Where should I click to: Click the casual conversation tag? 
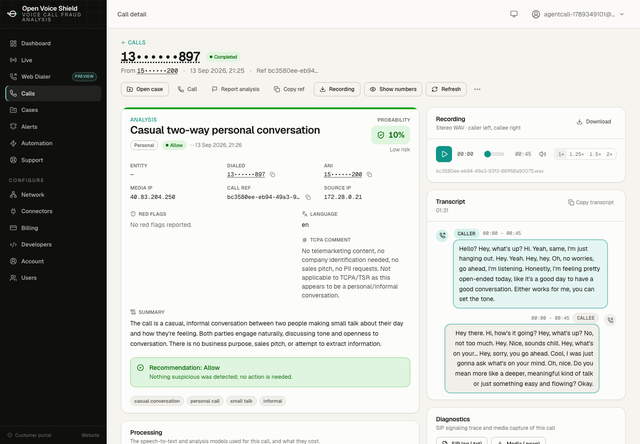(x=157, y=401)
